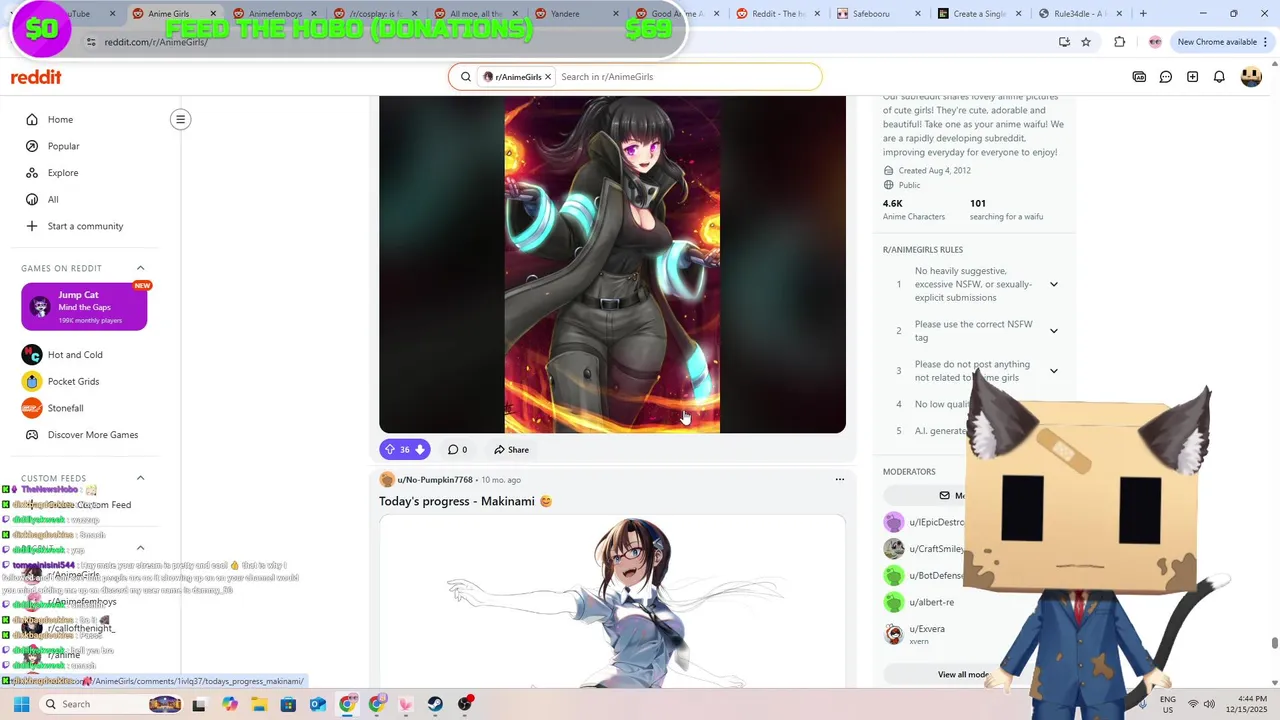Image resolution: width=1280 pixels, height=720 pixels.
Task: Open the Popular feed
Action: click(63, 146)
